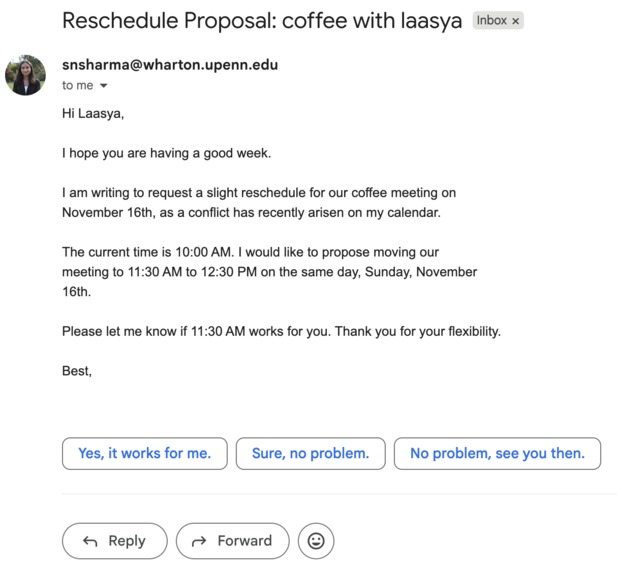
Task: Click the sentence 'I hope you are having a good week.'
Action: (166, 153)
